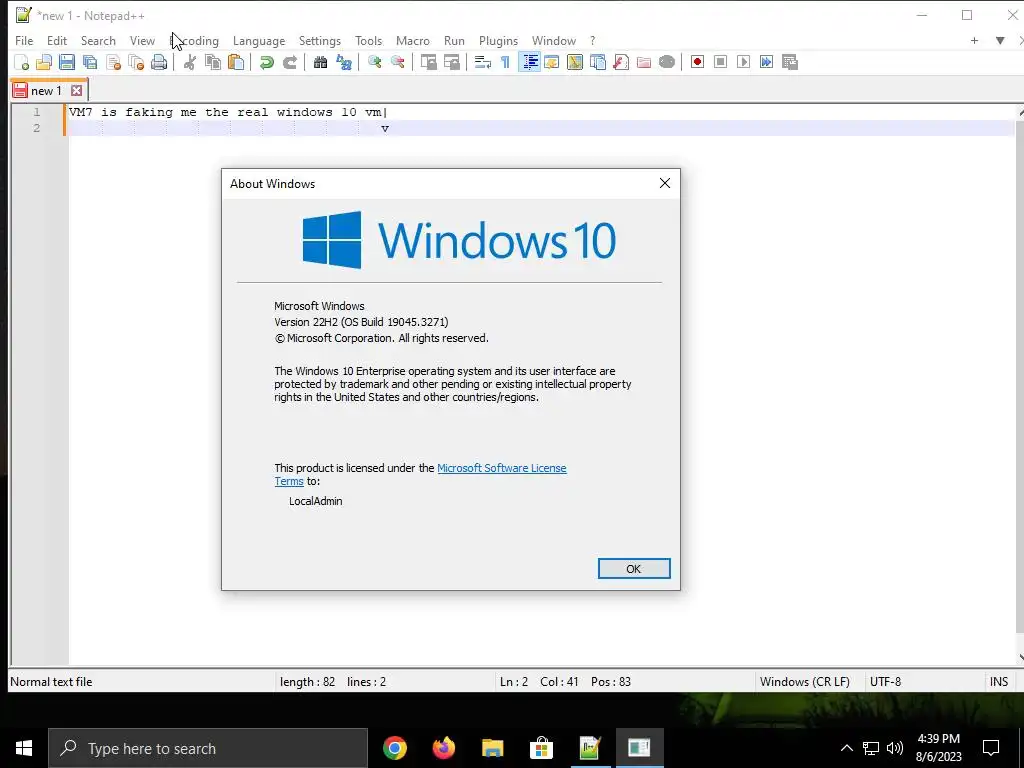Click the taskbar search box
1024x768 pixels.
pos(208,748)
